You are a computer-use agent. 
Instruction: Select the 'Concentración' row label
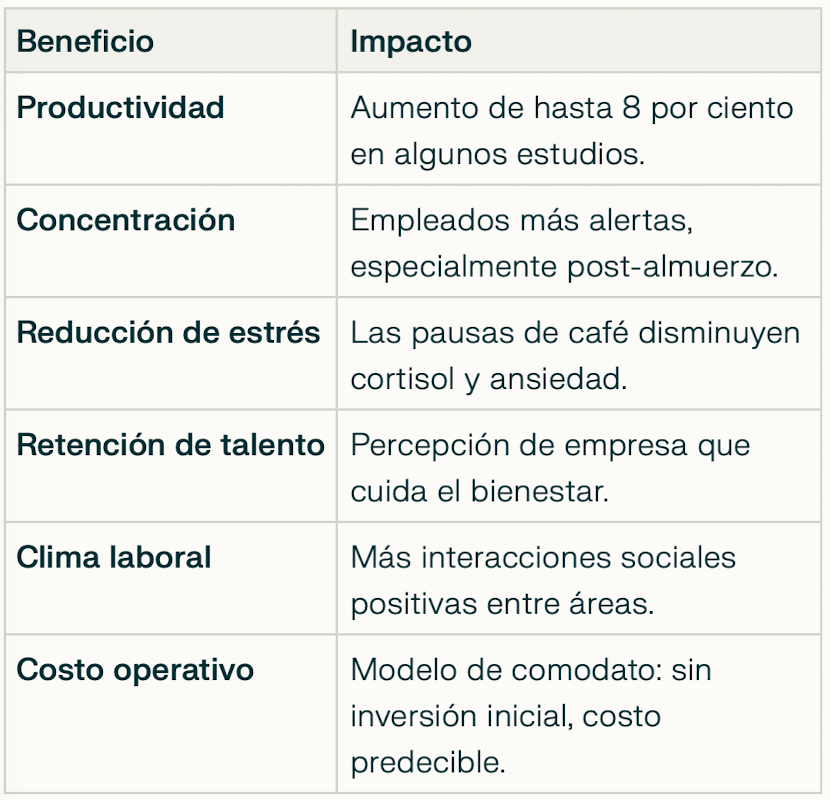point(126,221)
